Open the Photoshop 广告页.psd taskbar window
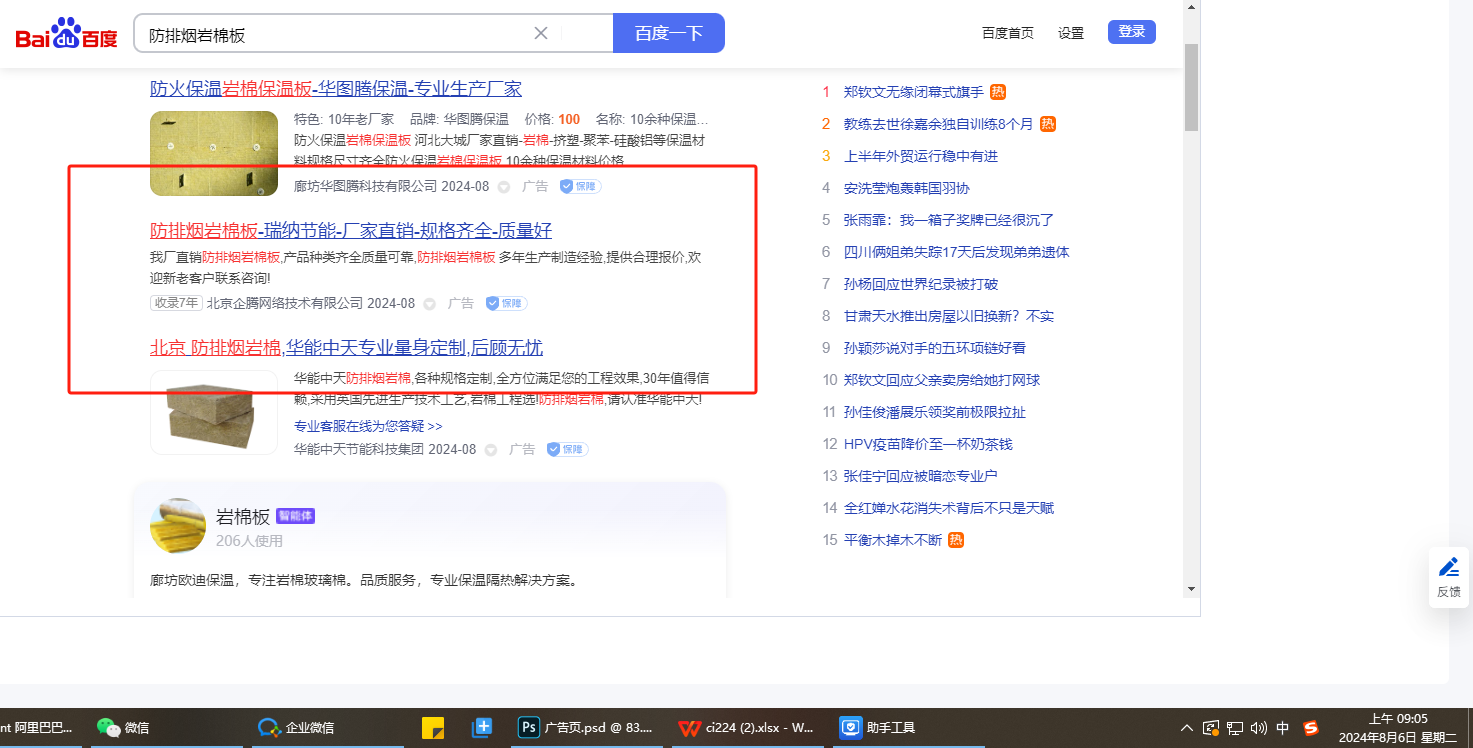 [x=587, y=727]
